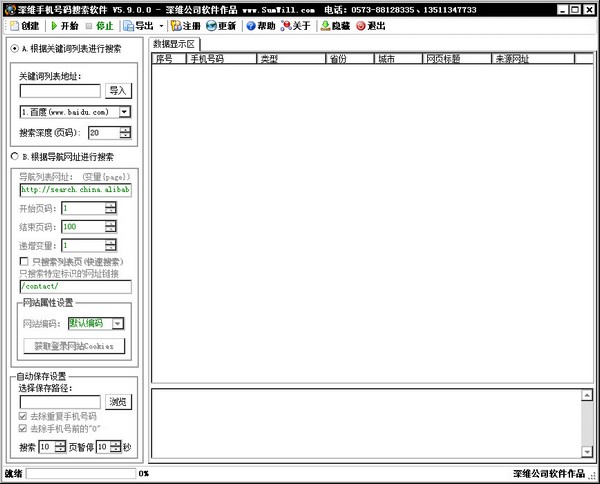Image resolution: width=600 pixels, height=484 pixels.
Task: Sort by the 来源网址 column header
Action: (533, 59)
